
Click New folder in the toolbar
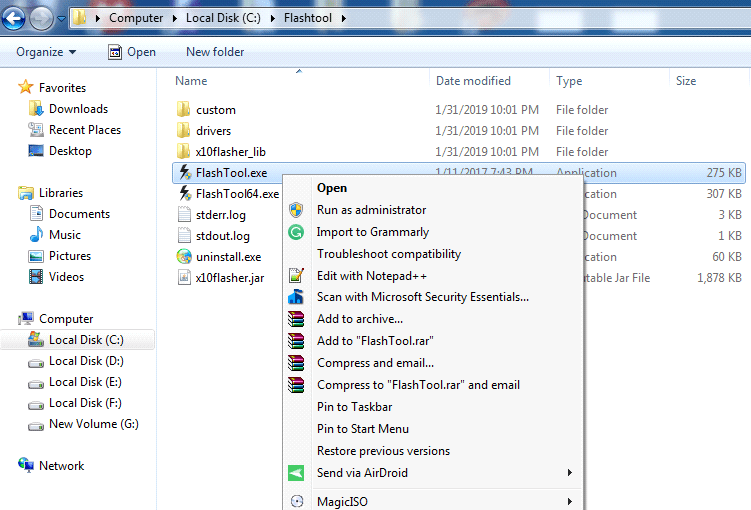point(215,52)
